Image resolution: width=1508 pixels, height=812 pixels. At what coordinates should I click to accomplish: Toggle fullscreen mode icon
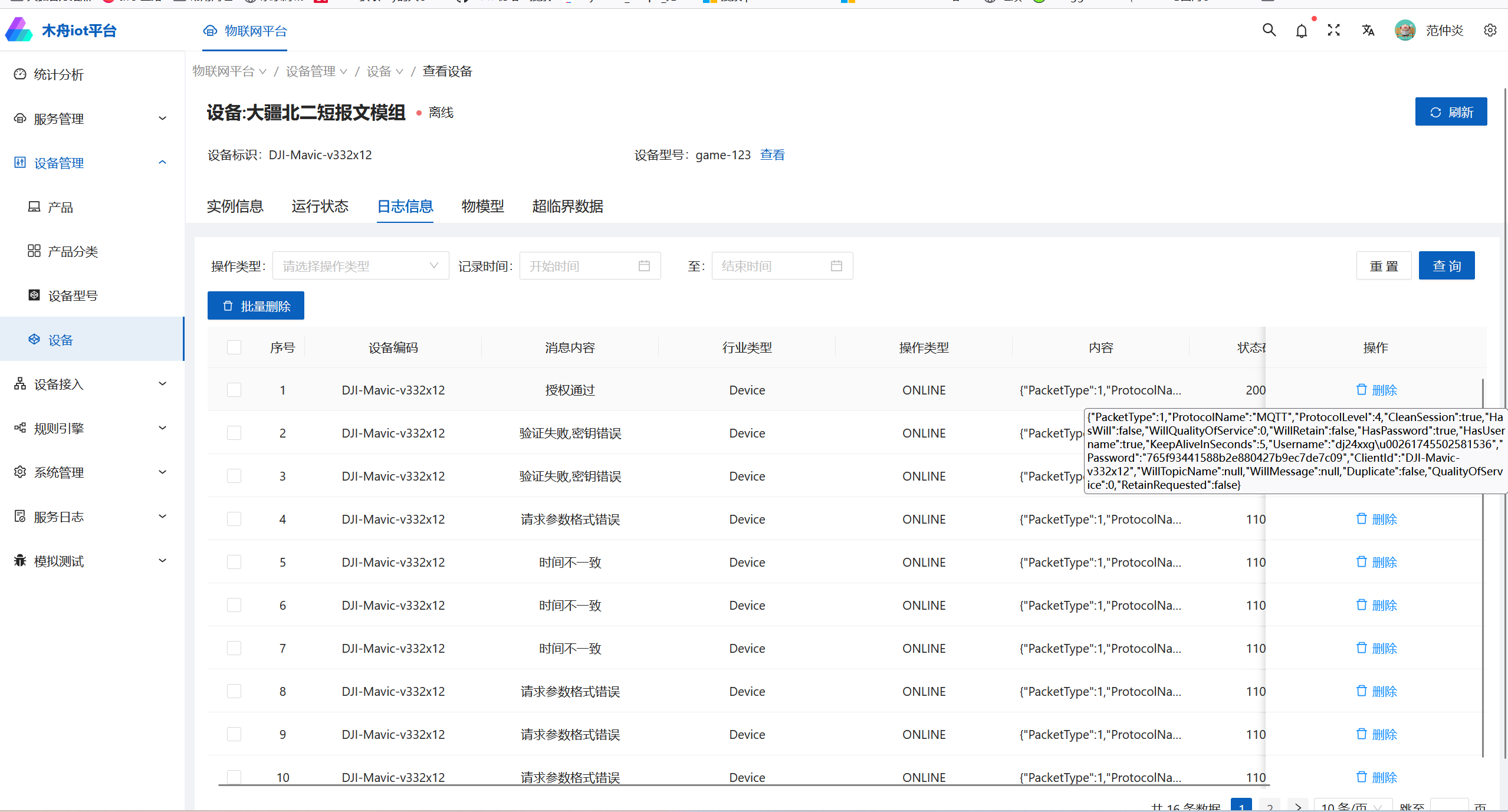coord(1333,30)
